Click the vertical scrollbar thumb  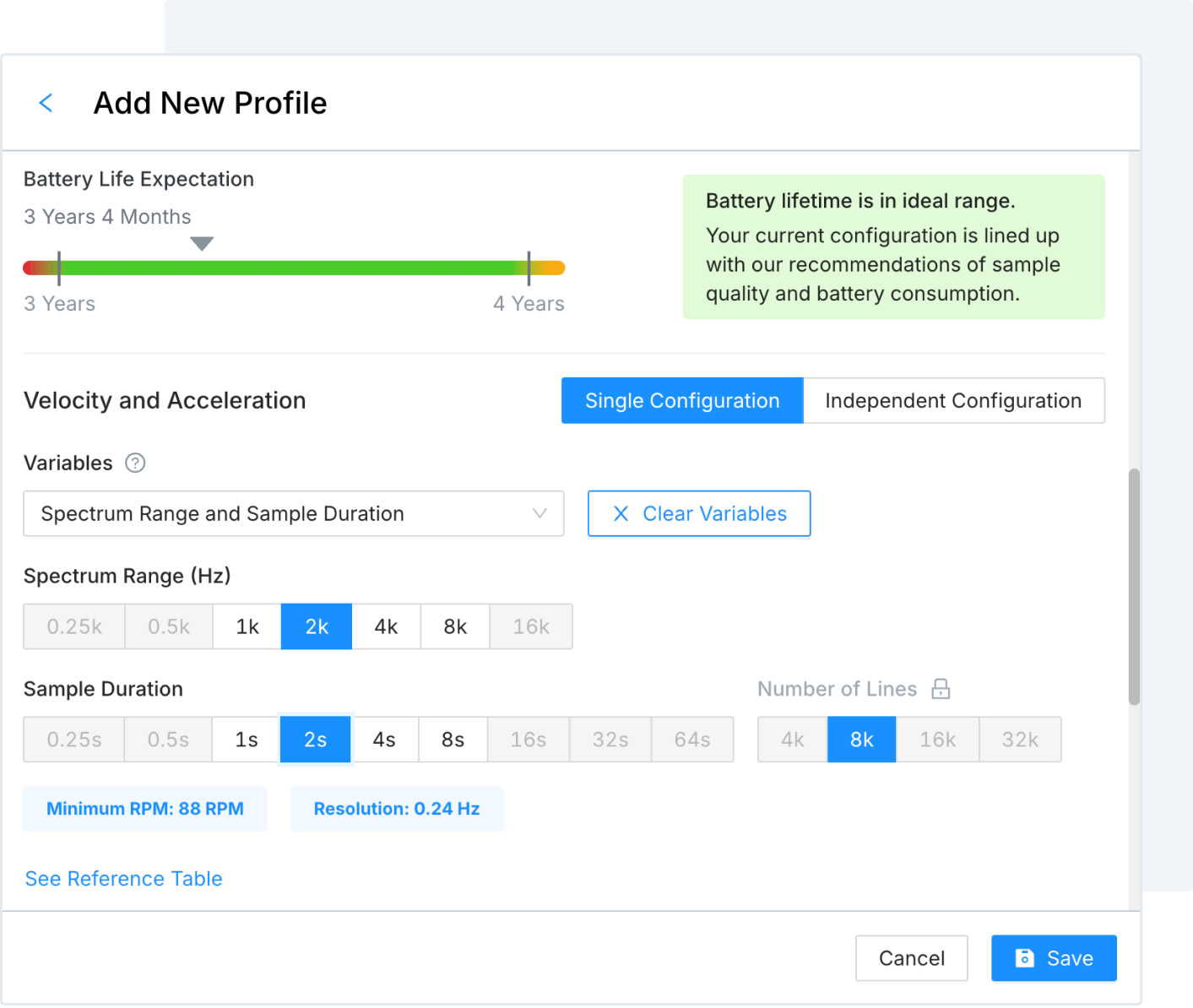(x=1134, y=586)
